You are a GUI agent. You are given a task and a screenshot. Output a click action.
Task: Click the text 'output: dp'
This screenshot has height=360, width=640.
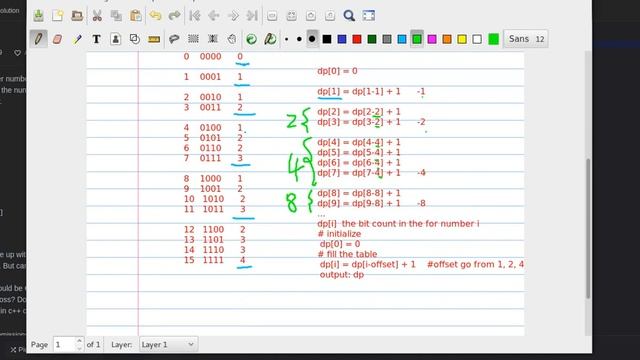[342, 275]
